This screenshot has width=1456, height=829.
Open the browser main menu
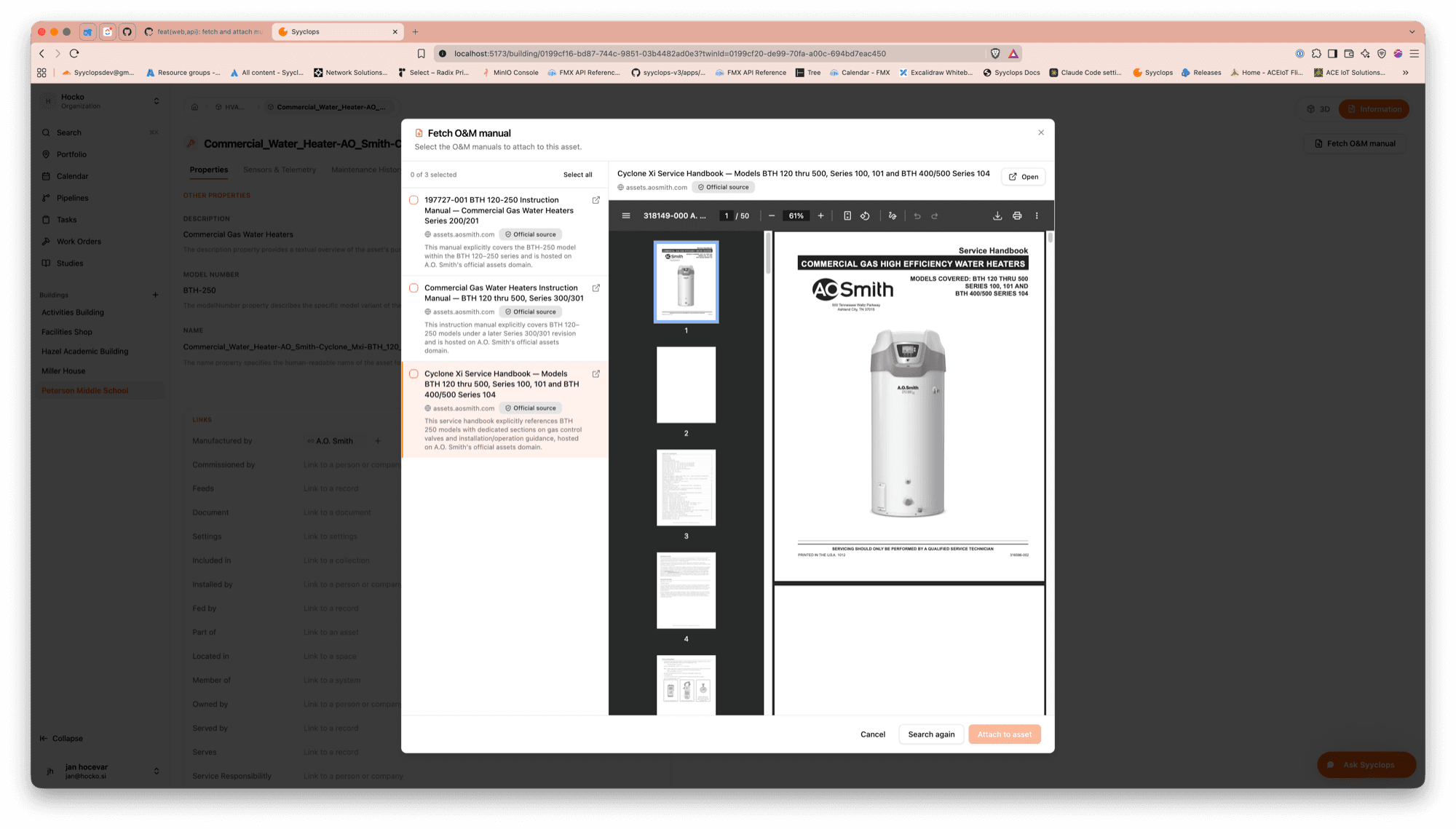click(1414, 54)
